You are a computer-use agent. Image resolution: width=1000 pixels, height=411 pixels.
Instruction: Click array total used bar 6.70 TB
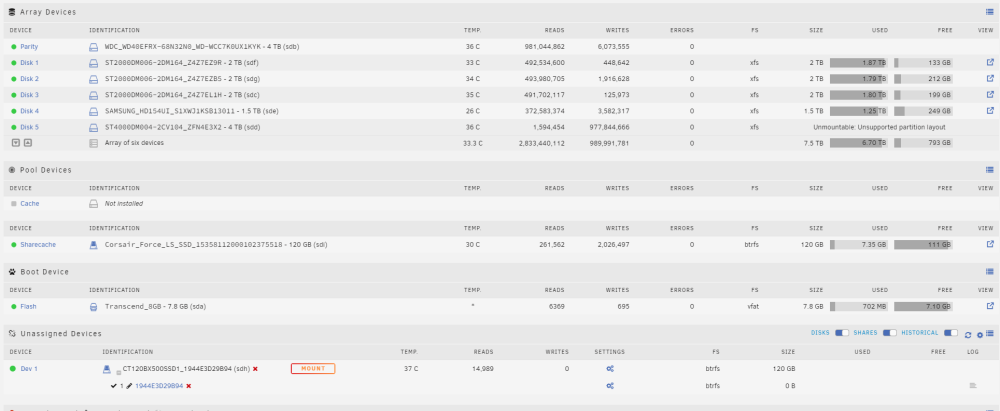click(x=858, y=143)
